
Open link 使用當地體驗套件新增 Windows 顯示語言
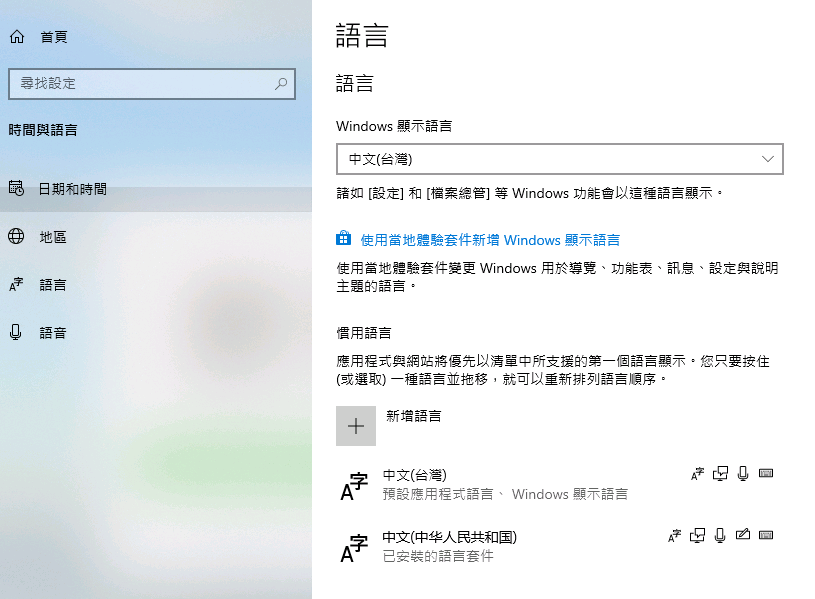pyautogui.click(x=490, y=240)
